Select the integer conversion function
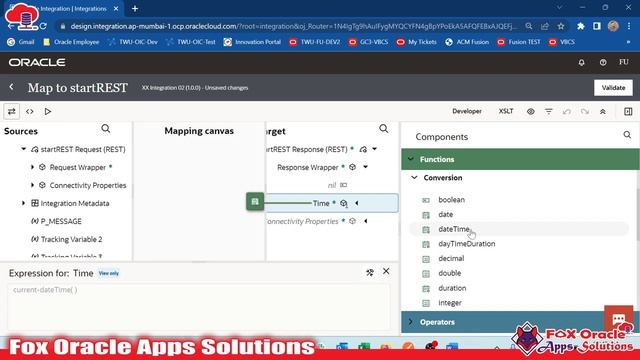Screen dimensions: 640x360 450,303
